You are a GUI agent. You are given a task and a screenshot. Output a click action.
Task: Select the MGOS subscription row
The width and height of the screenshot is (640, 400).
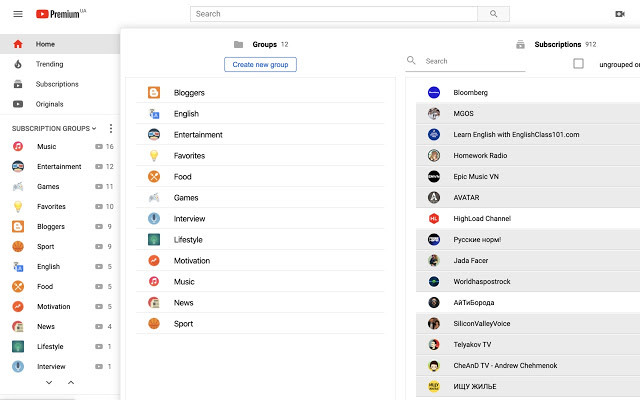click(x=528, y=113)
